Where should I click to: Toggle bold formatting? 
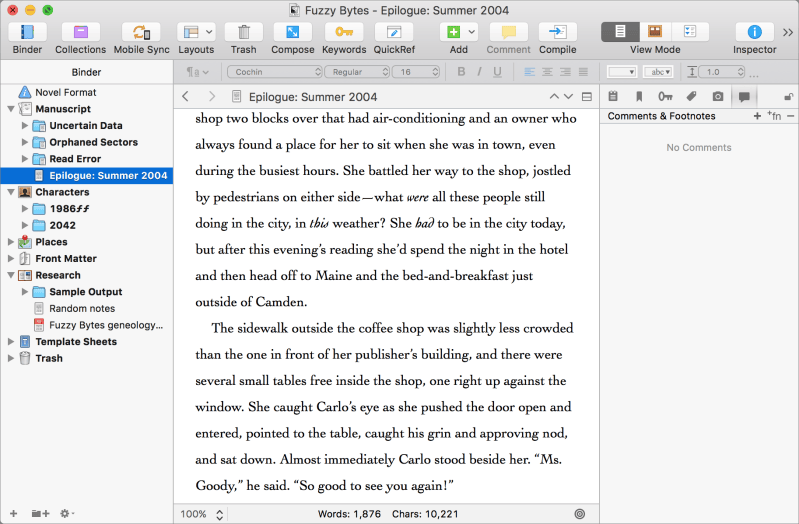[x=461, y=72]
